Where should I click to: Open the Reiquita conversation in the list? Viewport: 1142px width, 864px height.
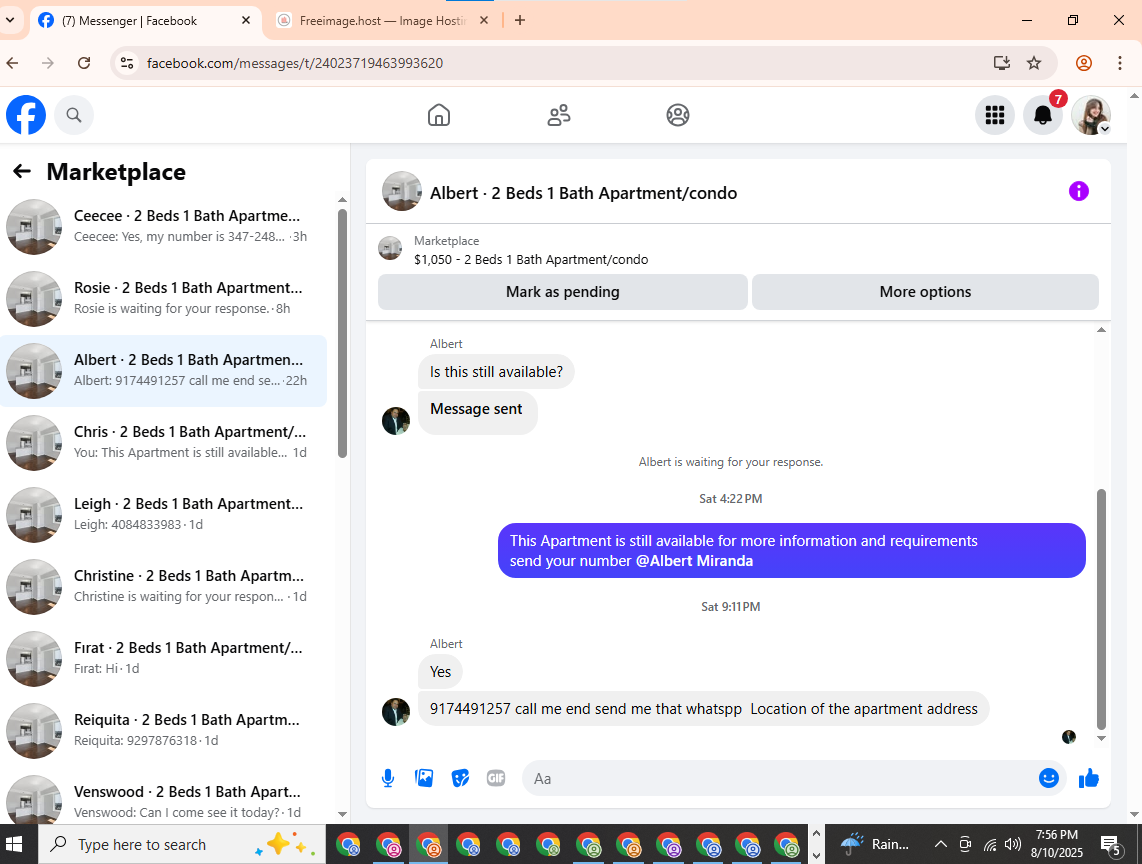click(x=164, y=731)
